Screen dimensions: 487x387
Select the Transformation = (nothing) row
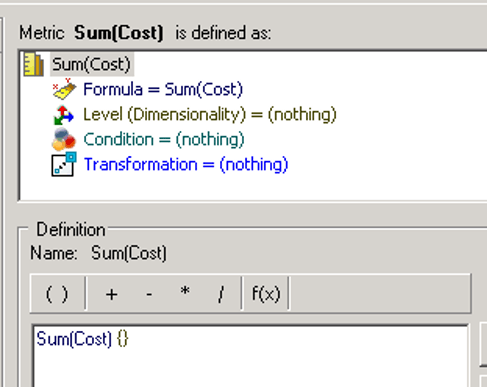pyautogui.click(x=186, y=164)
